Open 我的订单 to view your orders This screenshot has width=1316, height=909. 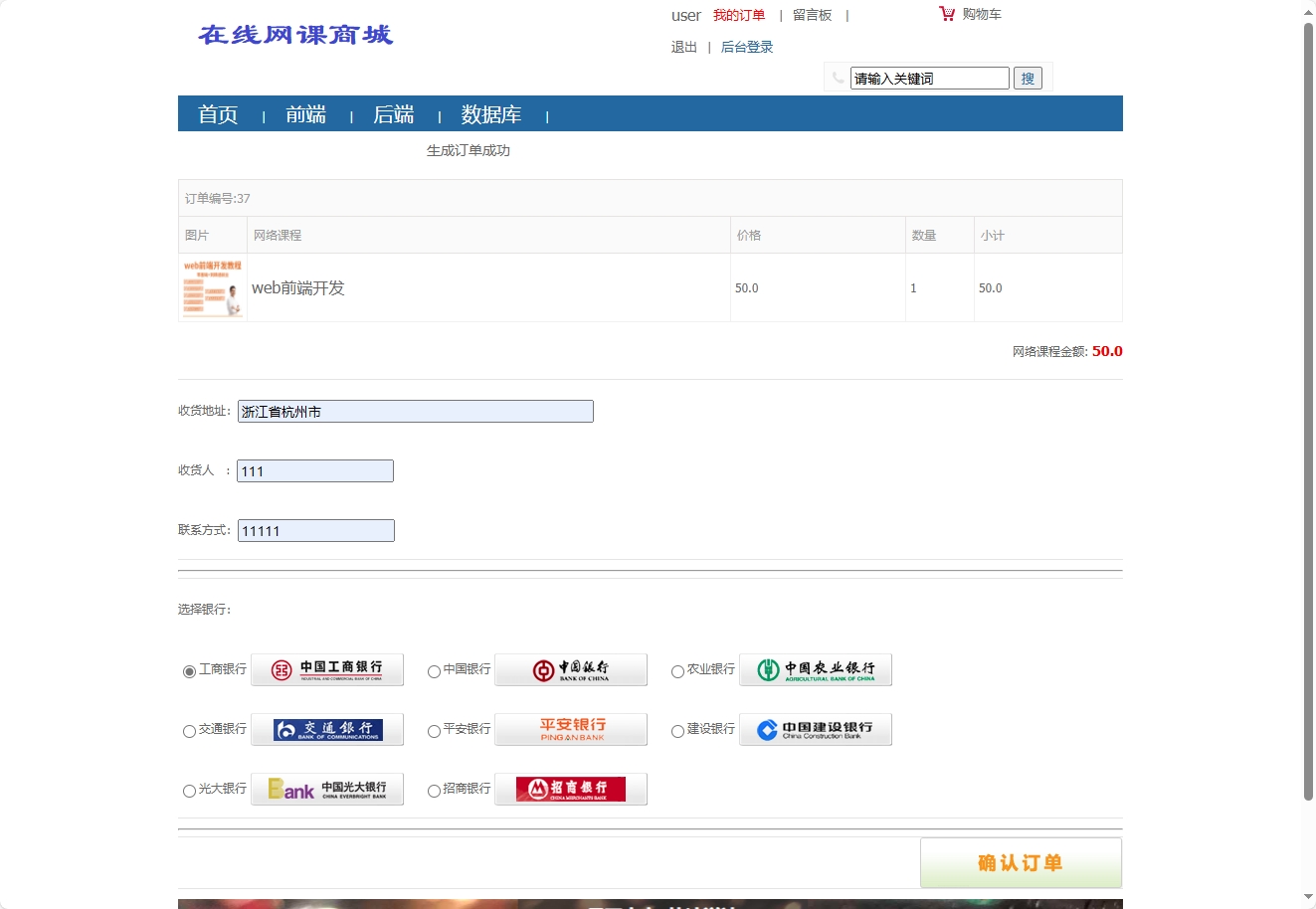pyautogui.click(x=739, y=15)
